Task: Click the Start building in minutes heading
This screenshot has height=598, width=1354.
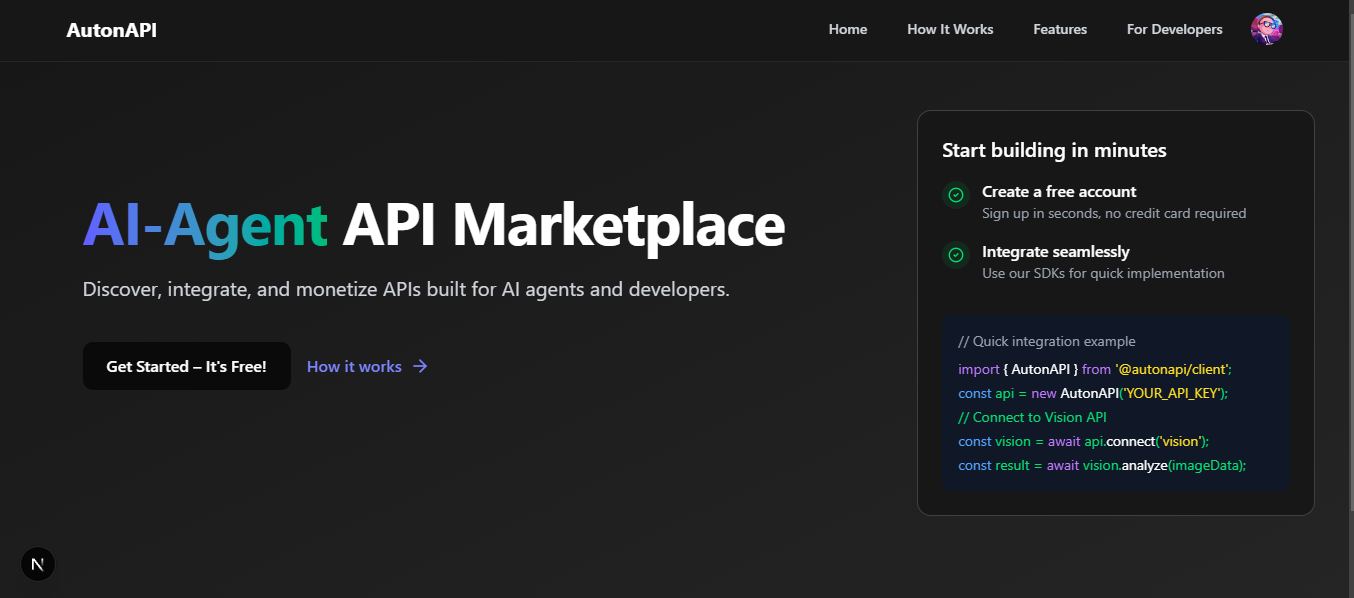Action: click(1054, 149)
